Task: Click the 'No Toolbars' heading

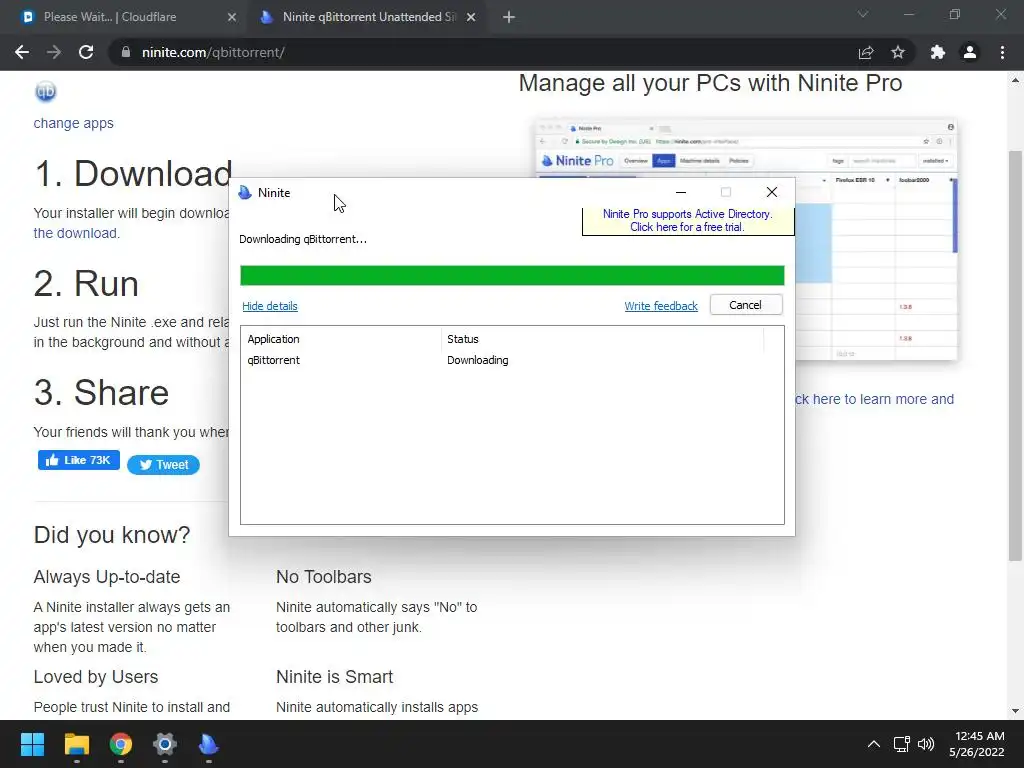Action: click(x=324, y=577)
